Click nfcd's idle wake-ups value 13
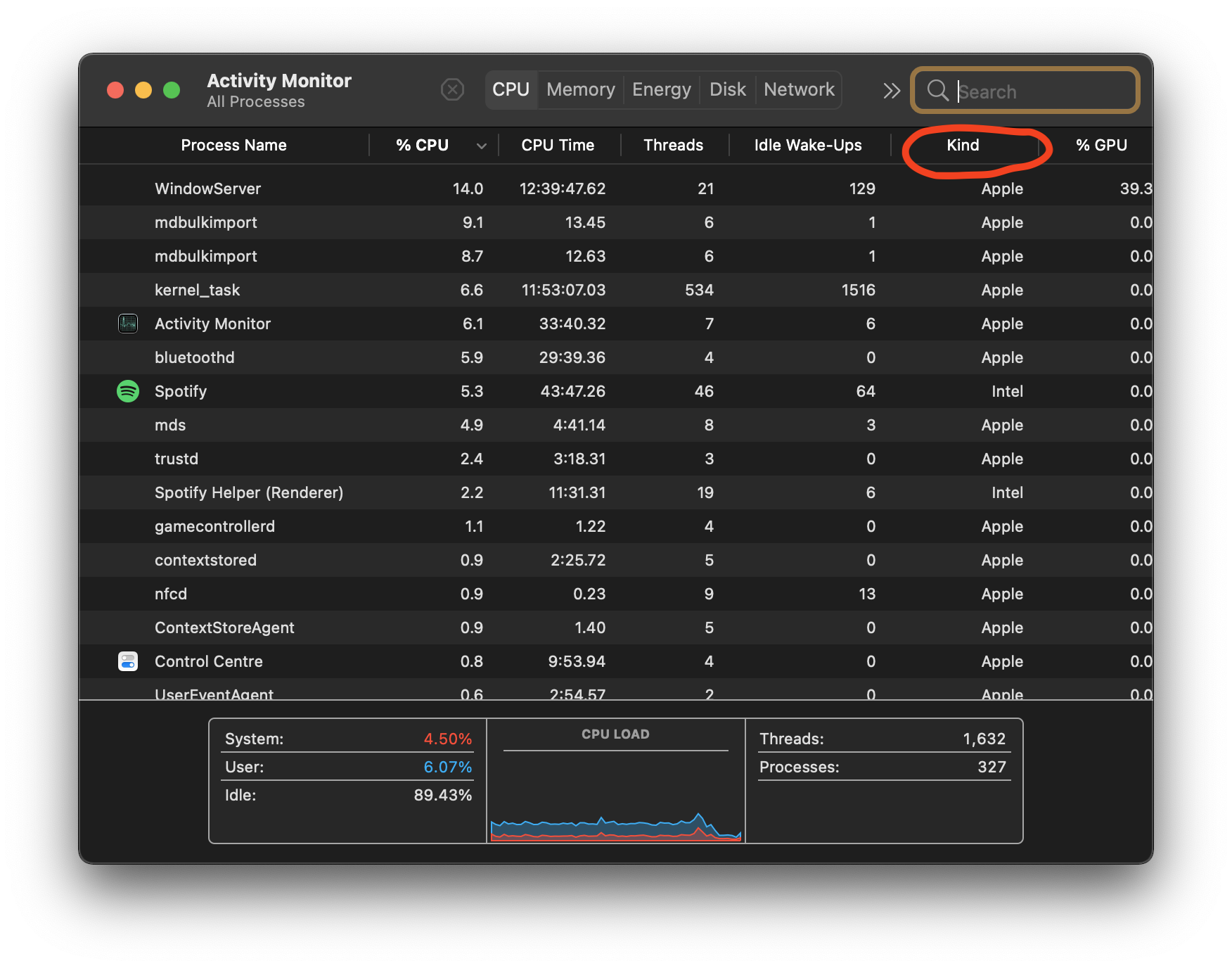This screenshot has width=1232, height=968. [x=867, y=594]
